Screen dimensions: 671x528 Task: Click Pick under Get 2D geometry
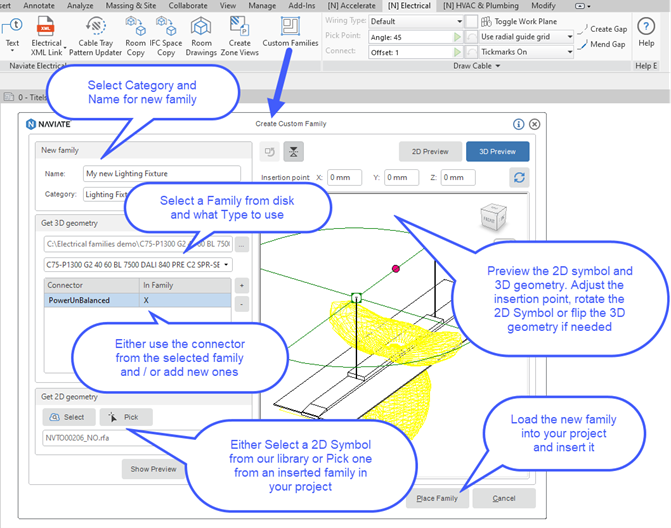(126, 417)
